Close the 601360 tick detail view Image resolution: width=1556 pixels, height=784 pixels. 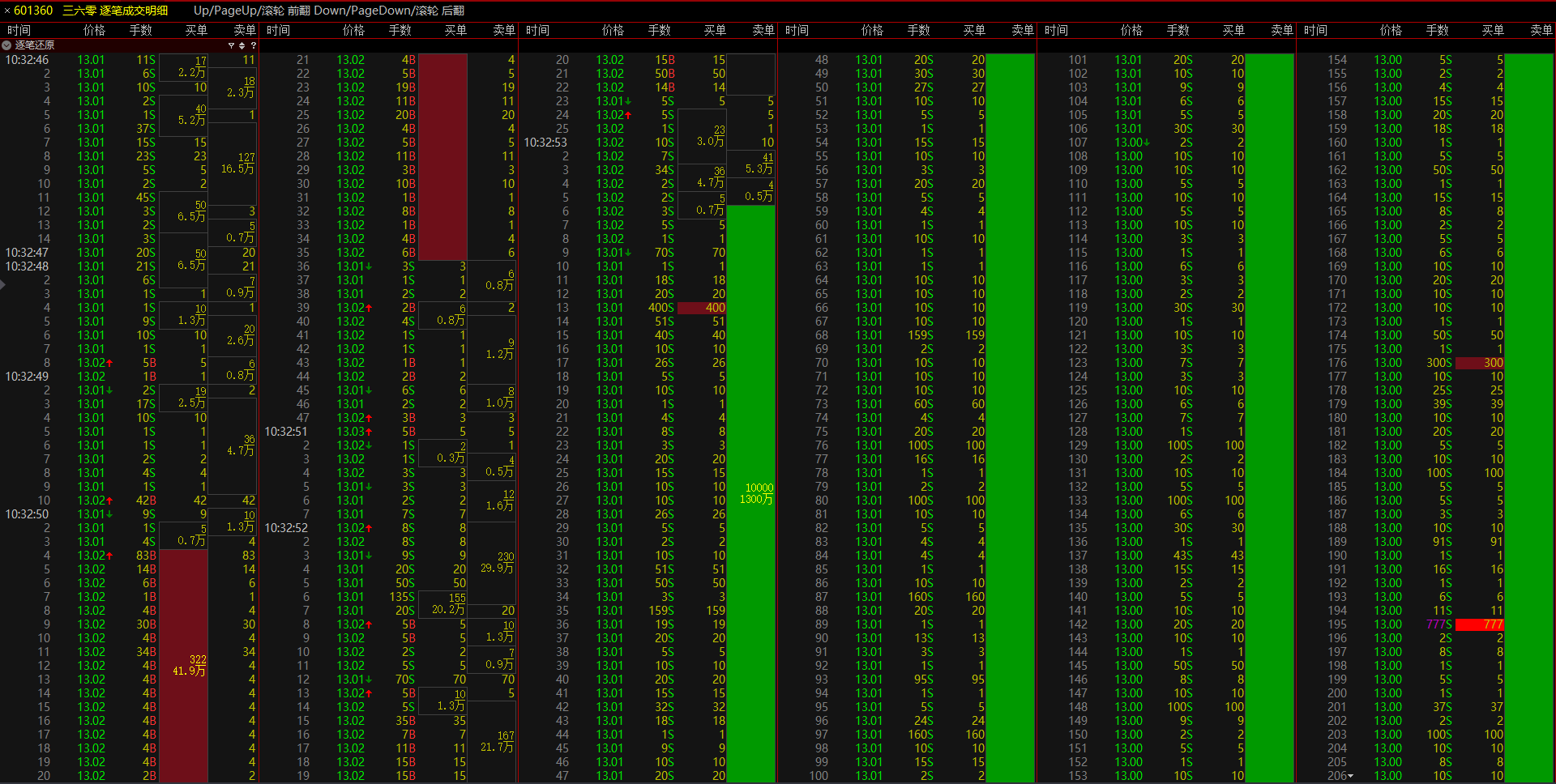tap(7, 11)
